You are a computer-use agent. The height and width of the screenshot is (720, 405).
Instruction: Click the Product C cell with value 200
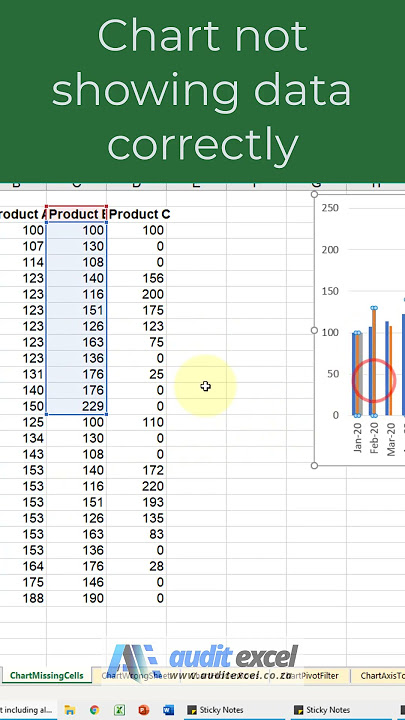137,294
